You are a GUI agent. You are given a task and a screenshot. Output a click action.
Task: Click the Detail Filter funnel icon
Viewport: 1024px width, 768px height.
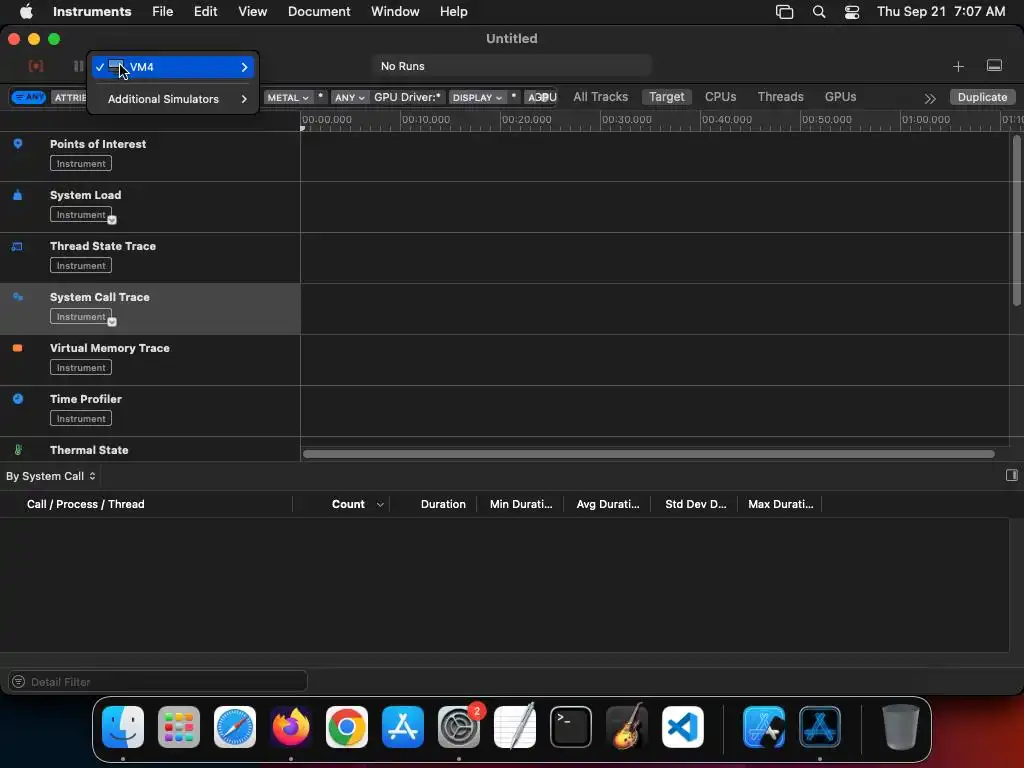(x=18, y=681)
